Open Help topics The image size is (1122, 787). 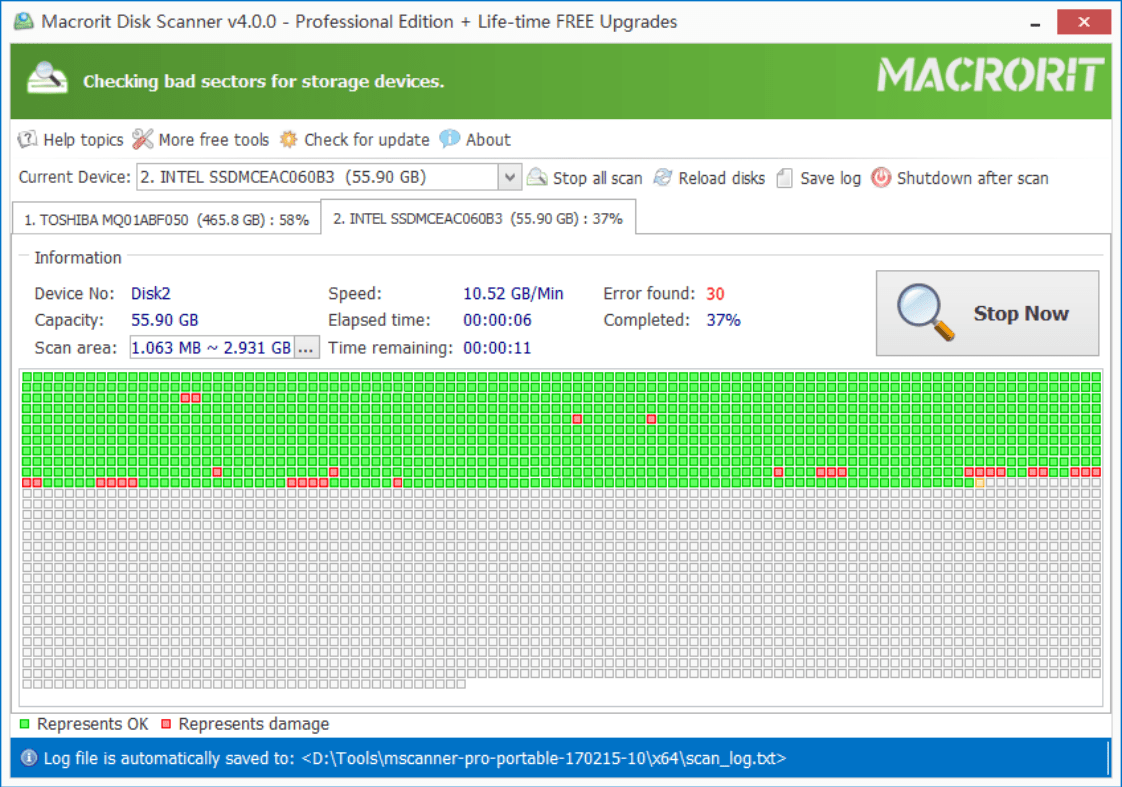[x=80, y=139]
